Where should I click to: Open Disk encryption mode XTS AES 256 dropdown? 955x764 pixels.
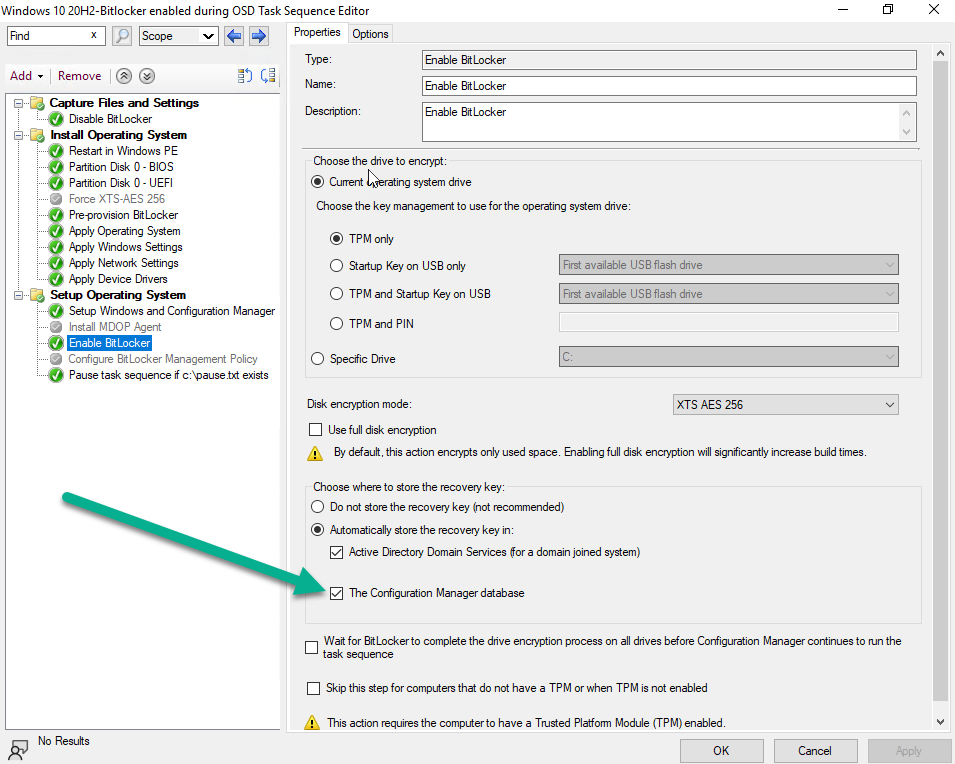click(x=785, y=405)
